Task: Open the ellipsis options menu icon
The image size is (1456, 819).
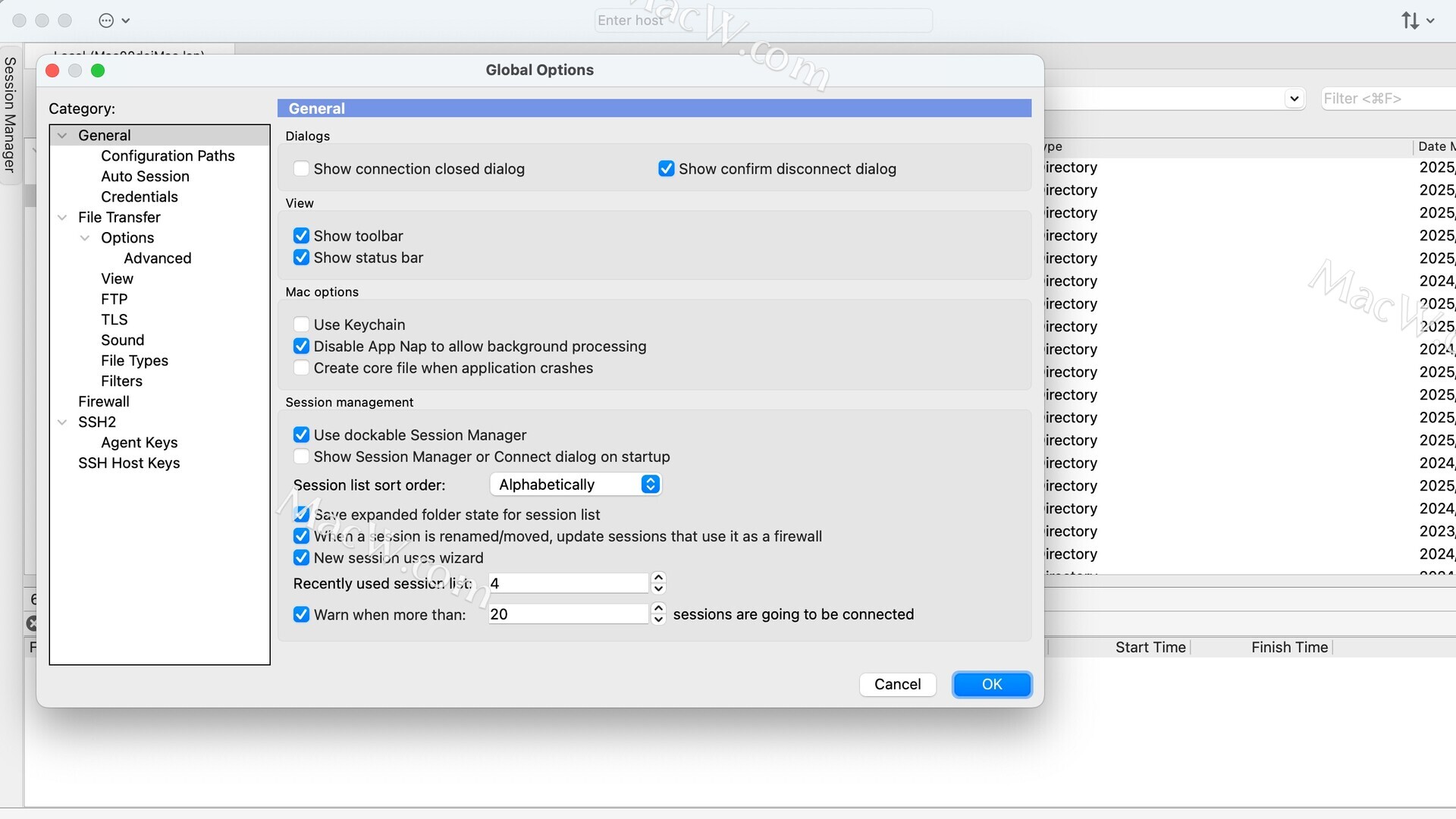Action: (107, 20)
